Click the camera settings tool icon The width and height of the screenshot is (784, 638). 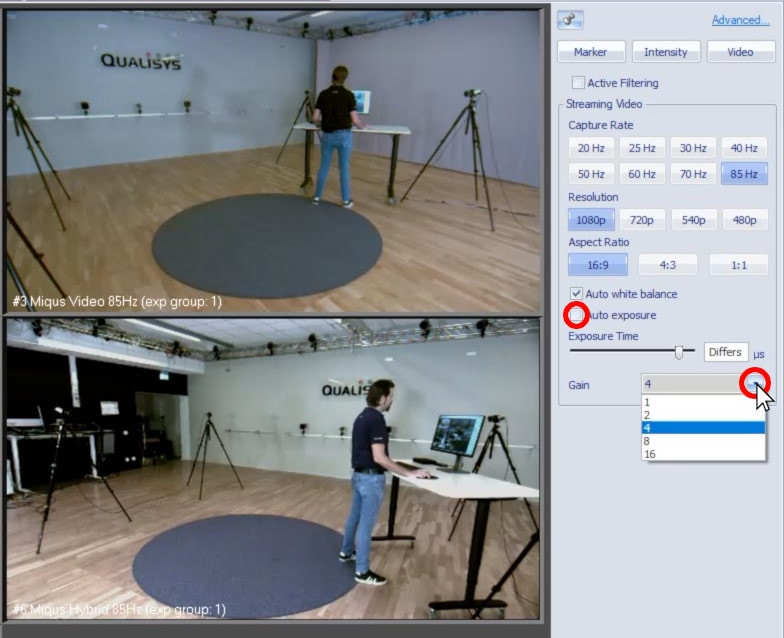[571, 20]
